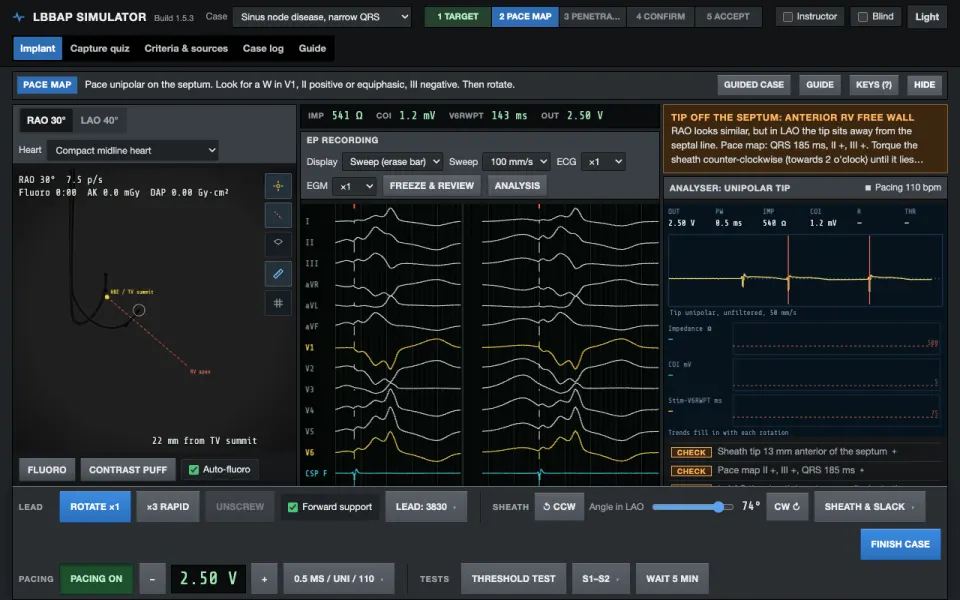Open the EGM gain dropdown
The image size is (960, 600).
coord(354,186)
